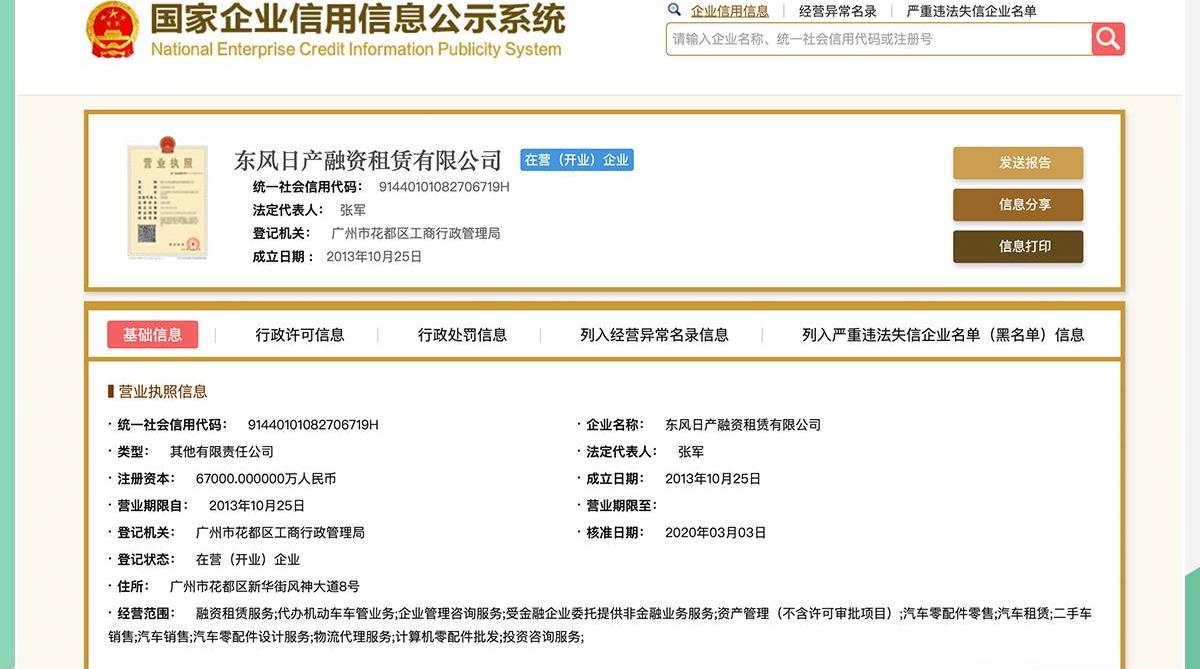Click registered capital 67000.000000万人民币
The width and height of the screenshot is (1200, 669).
click(266, 479)
